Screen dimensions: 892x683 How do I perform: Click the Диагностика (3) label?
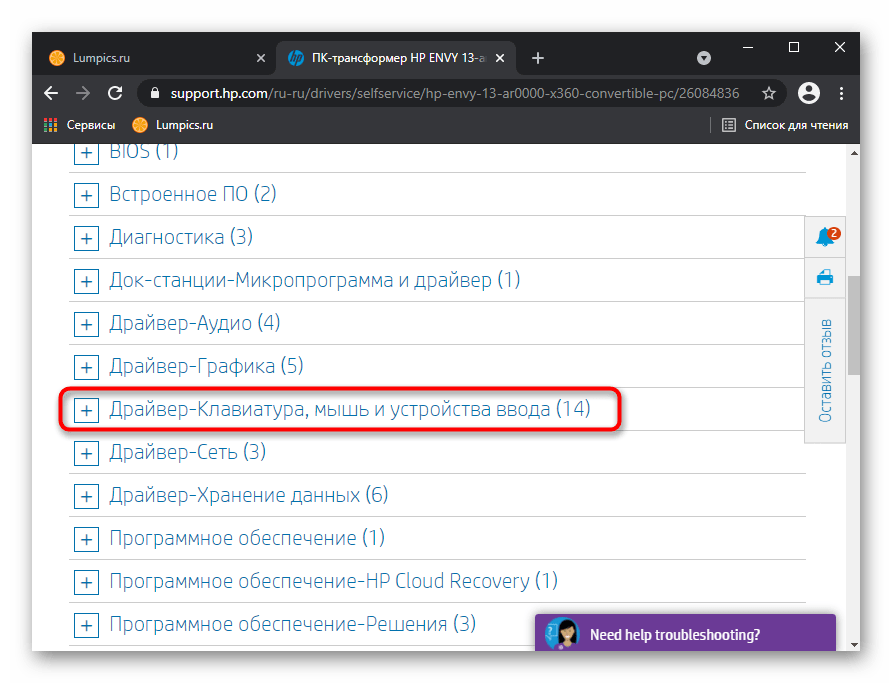point(181,237)
